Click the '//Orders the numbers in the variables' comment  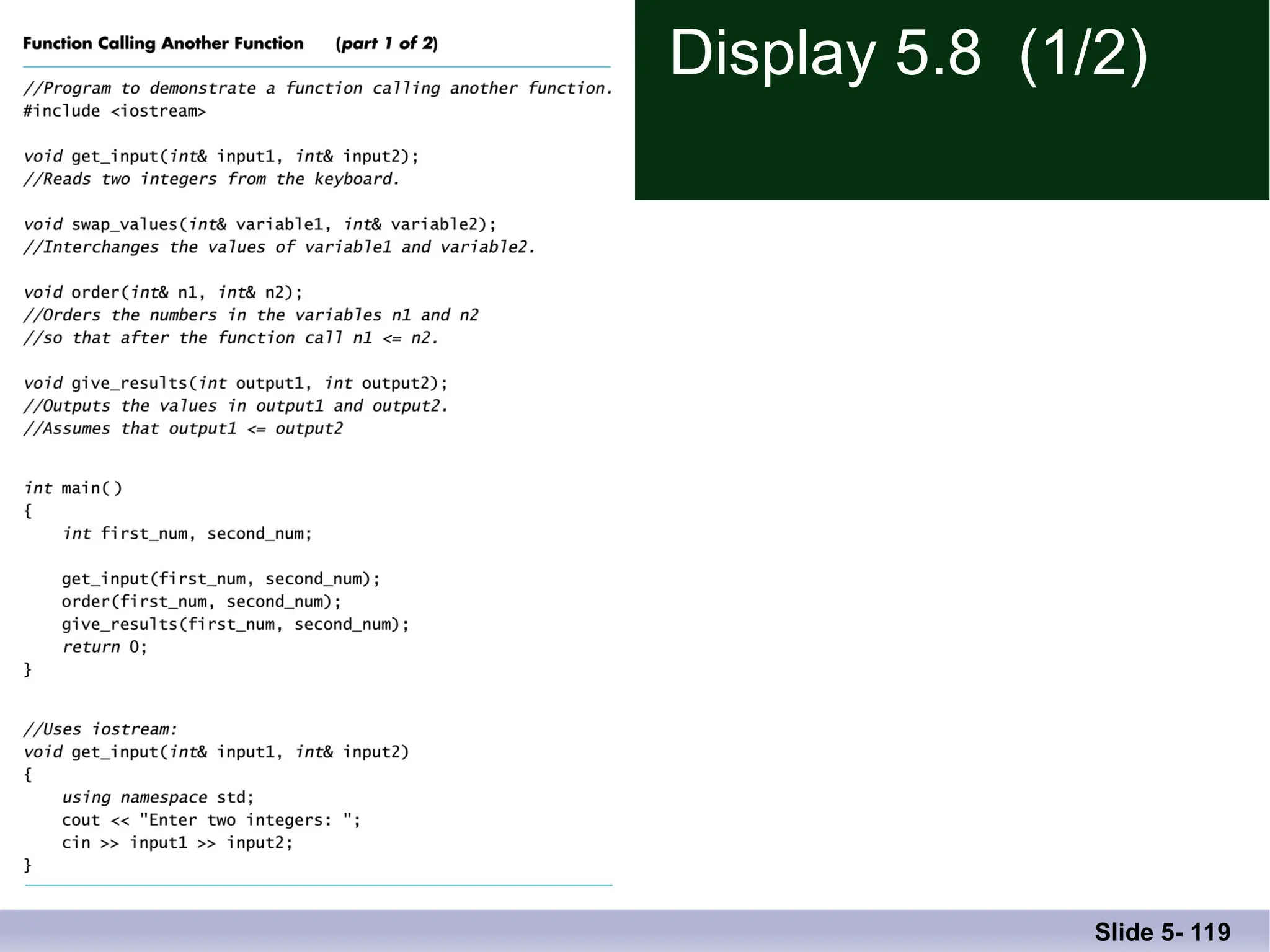(x=251, y=315)
